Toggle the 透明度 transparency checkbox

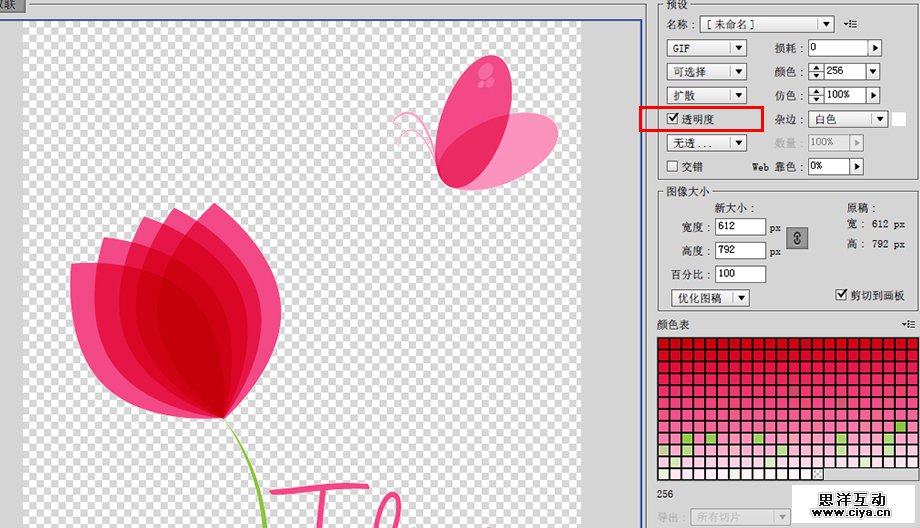pyautogui.click(x=673, y=120)
